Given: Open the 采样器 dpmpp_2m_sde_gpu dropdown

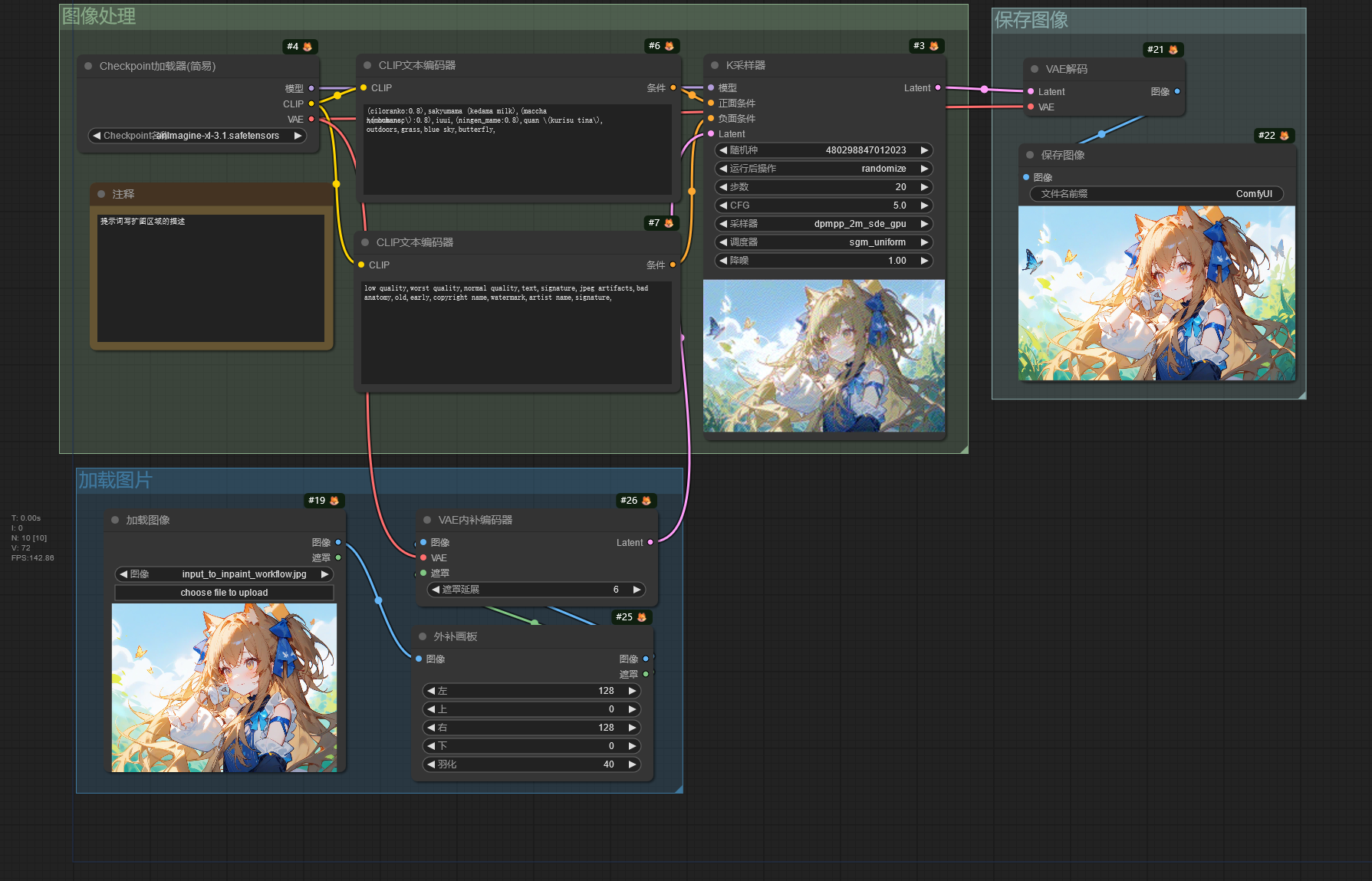Looking at the screenshot, I should tap(823, 224).
